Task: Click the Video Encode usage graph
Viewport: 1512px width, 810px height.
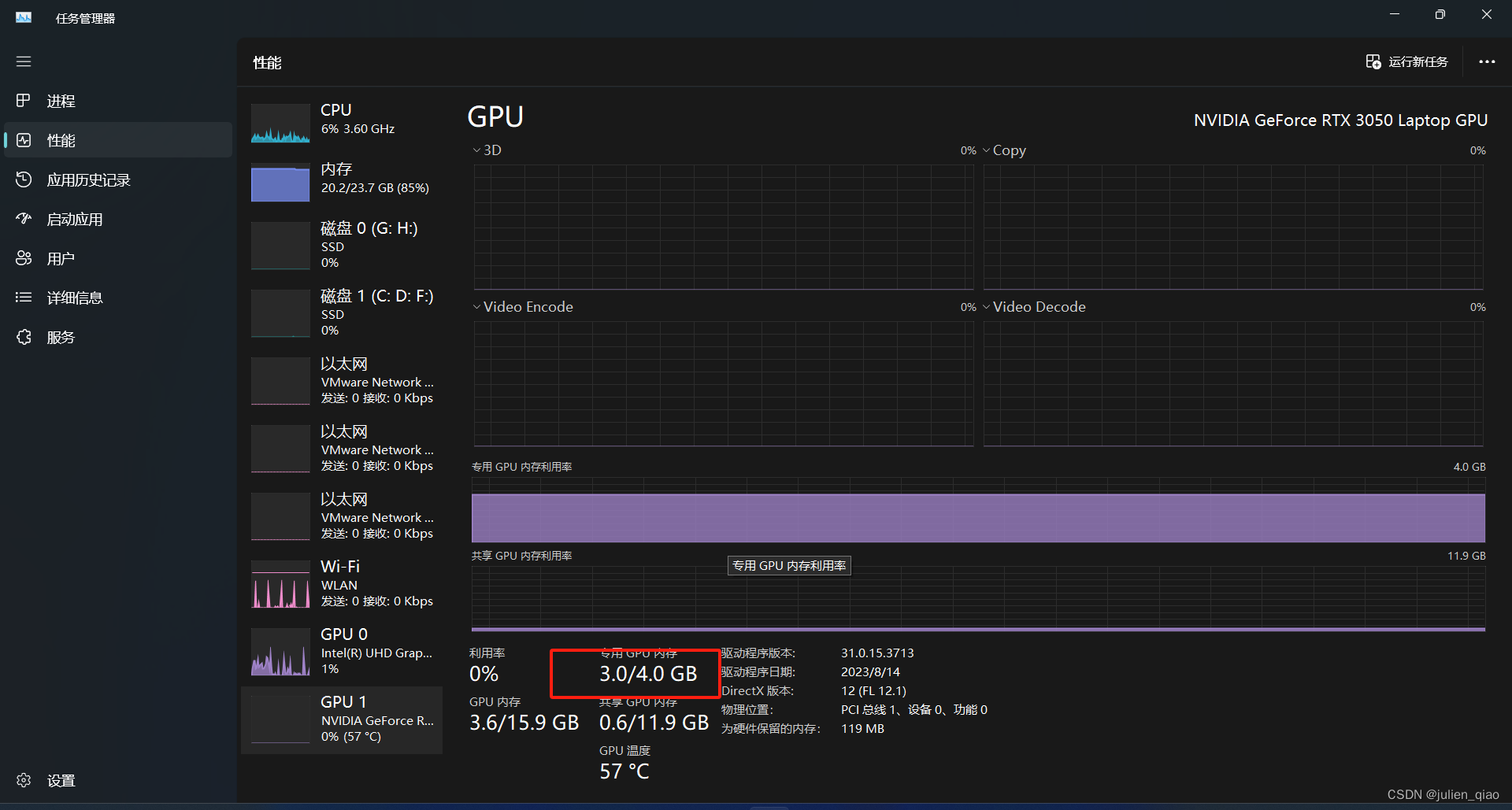Action: pyautogui.click(x=724, y=383)
